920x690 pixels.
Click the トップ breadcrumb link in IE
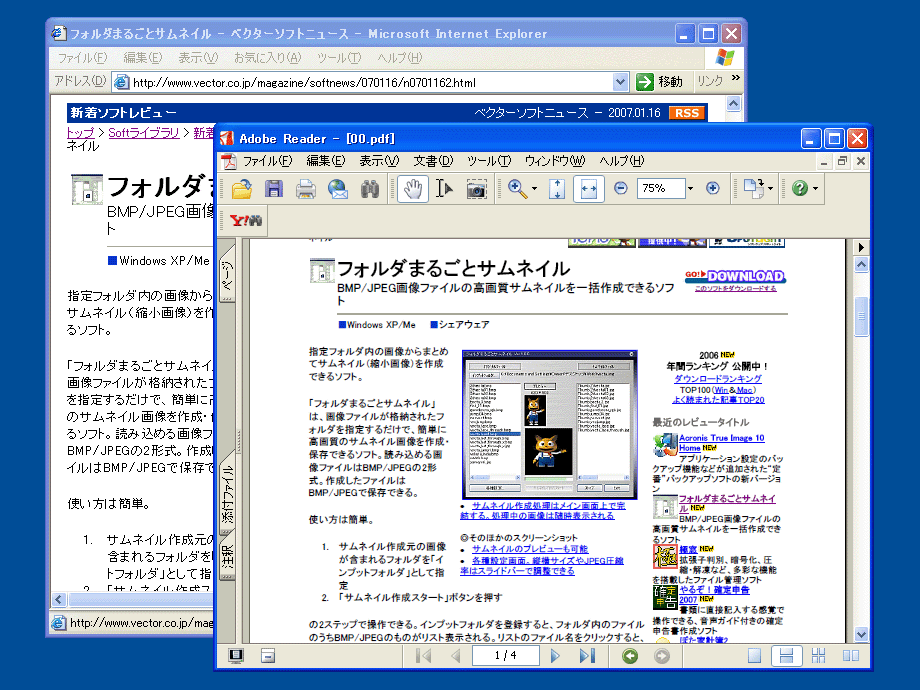tap(80, 133)
